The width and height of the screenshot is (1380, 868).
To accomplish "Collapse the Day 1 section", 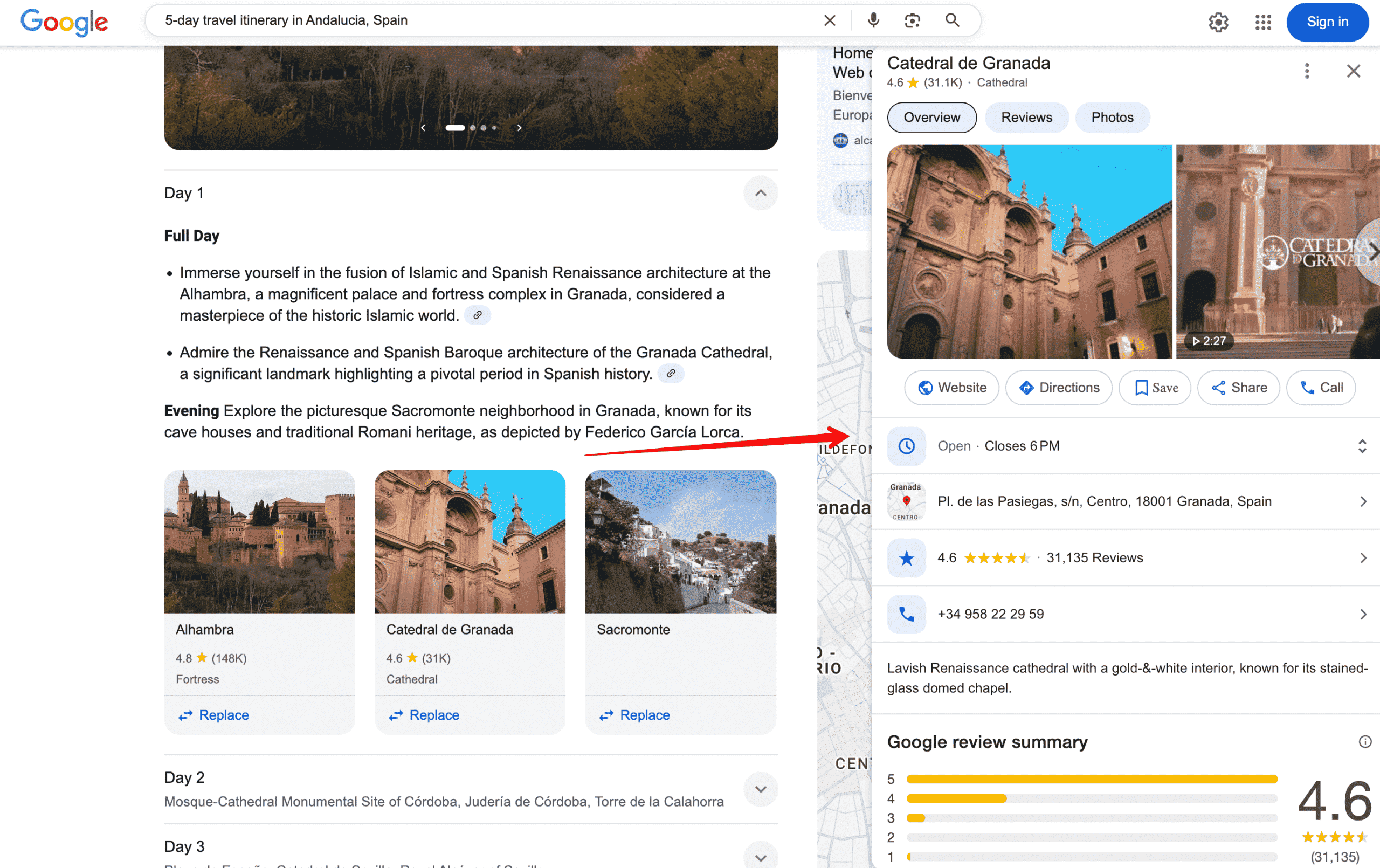I will tap(760, 193).
